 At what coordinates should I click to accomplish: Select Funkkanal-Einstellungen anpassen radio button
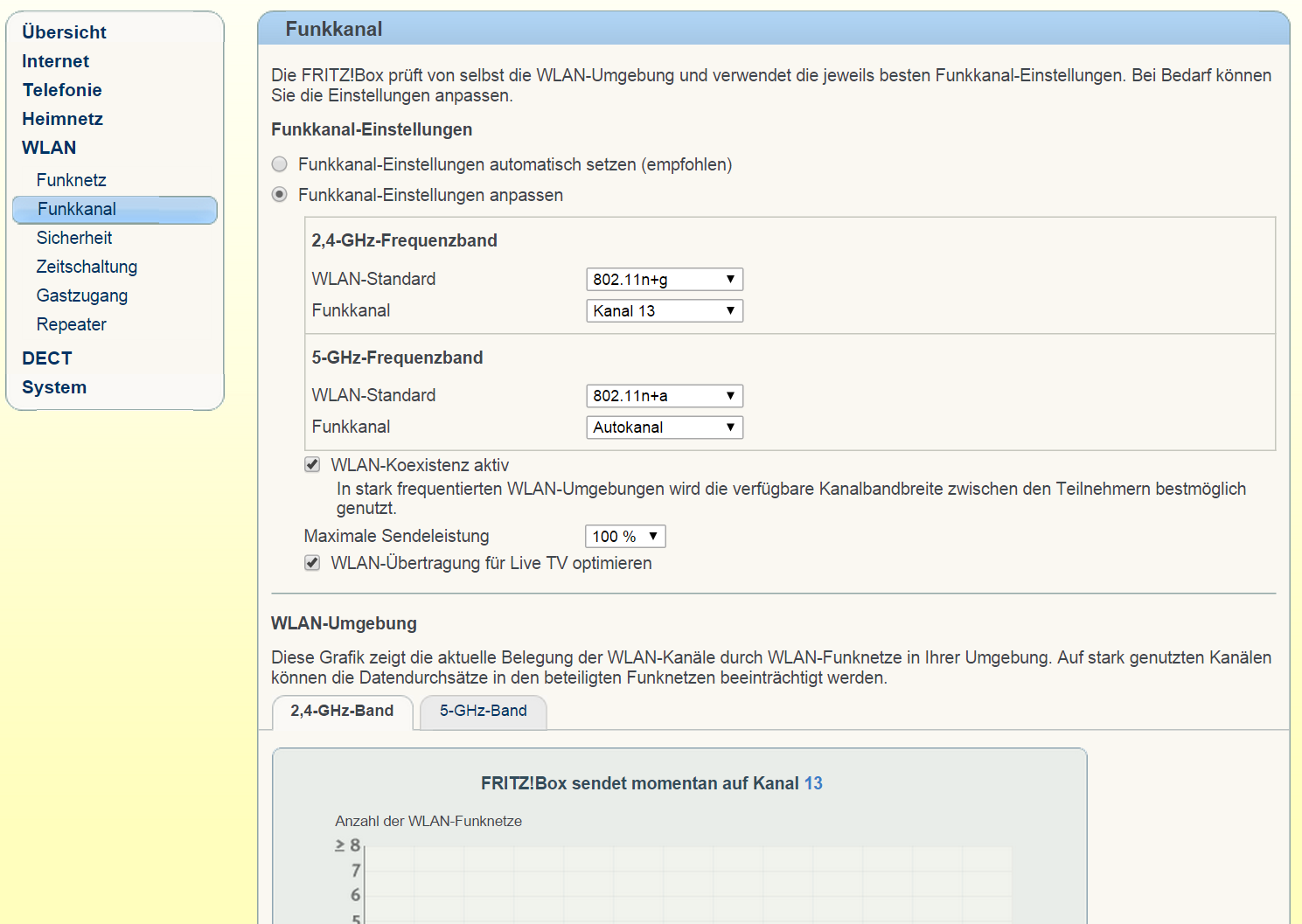click(x=280, y=194)
